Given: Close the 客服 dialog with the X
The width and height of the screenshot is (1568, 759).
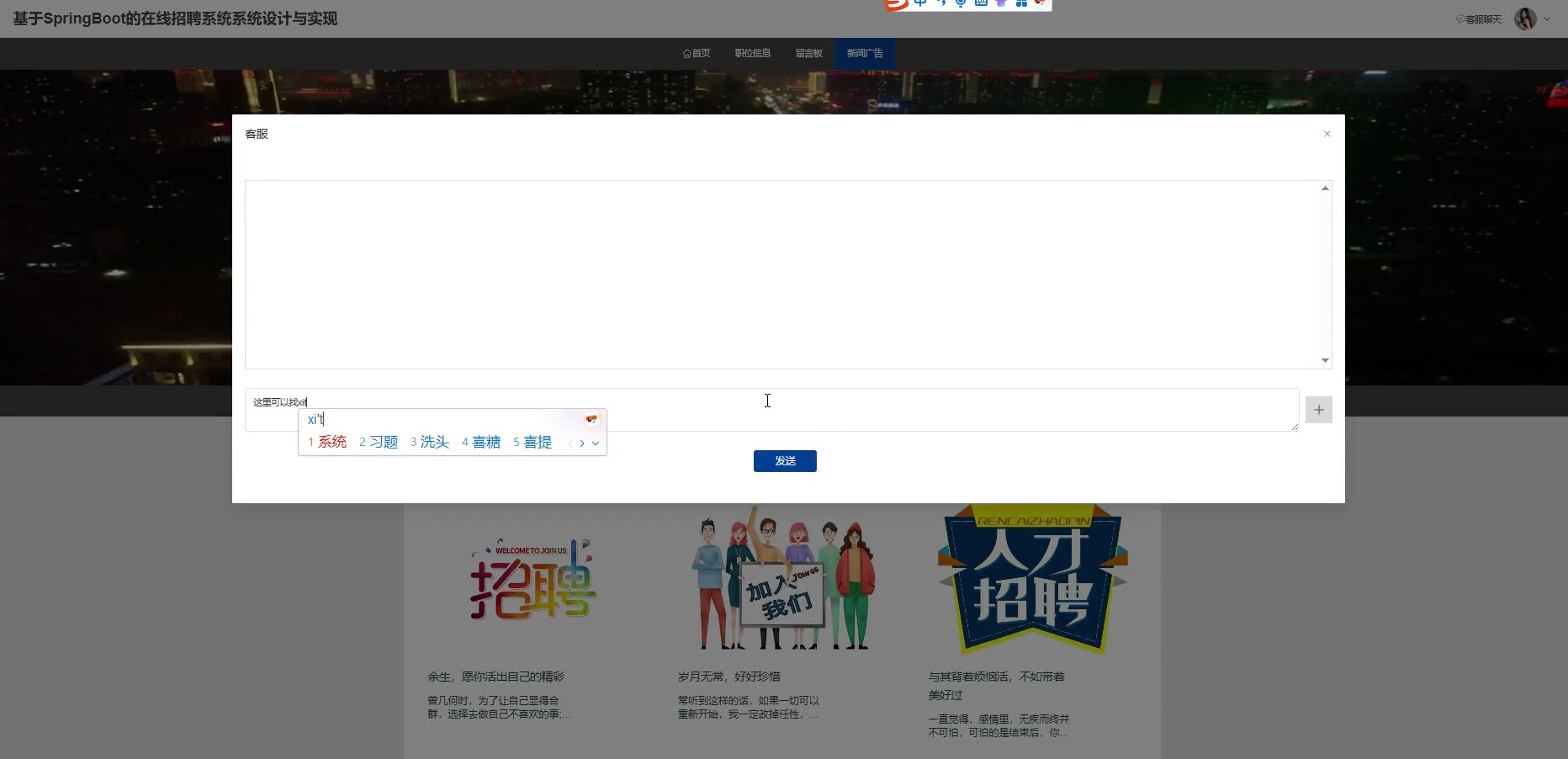Looking at the screenshot, I should click(x=1327, y=134).
